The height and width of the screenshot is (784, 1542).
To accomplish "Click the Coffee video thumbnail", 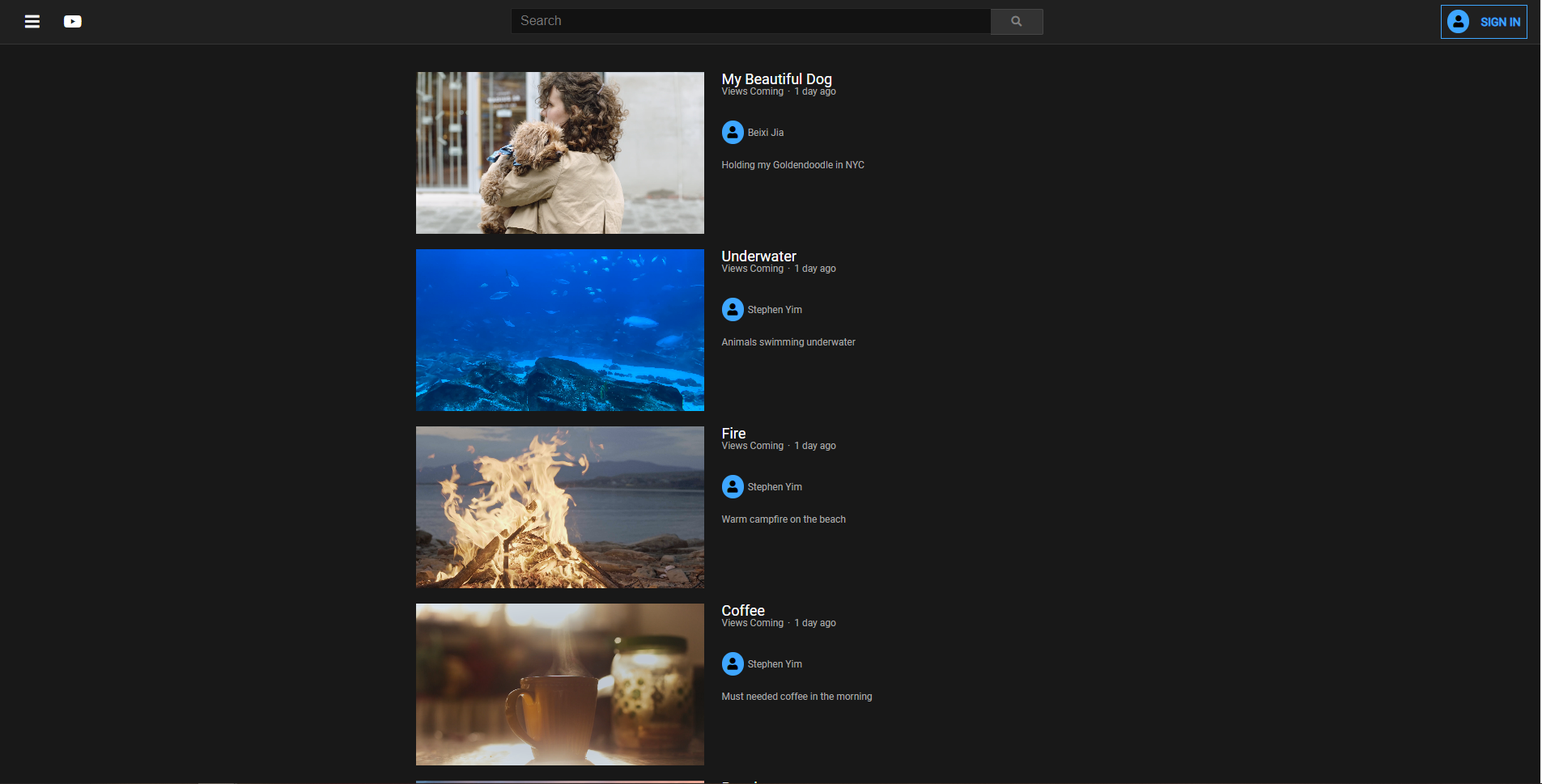I will 559,684.
